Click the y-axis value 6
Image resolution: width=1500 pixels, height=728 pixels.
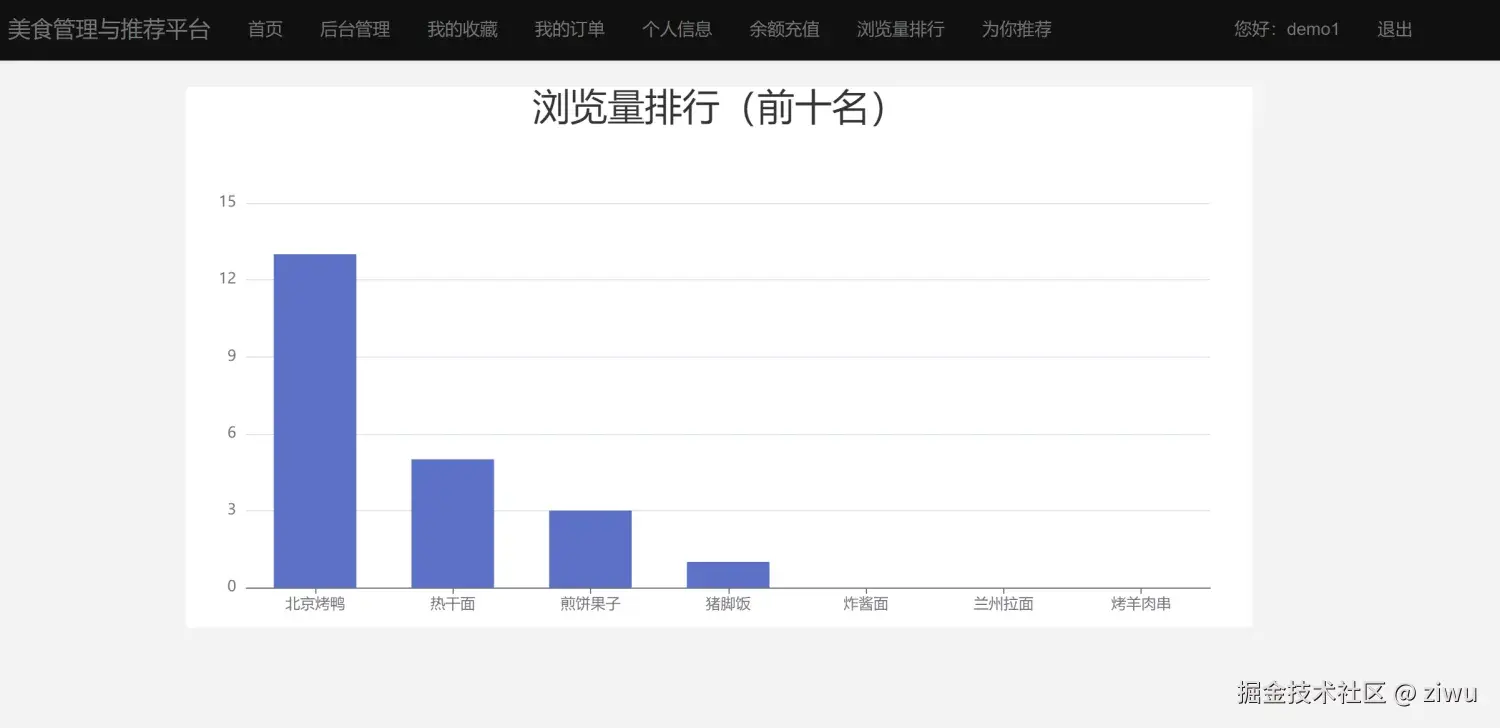coord(232,433)
